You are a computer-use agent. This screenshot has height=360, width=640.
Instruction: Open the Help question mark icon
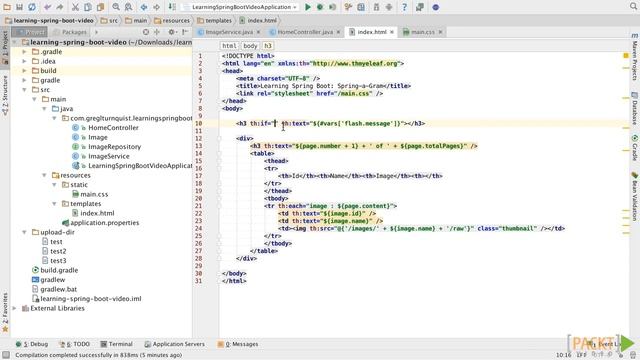404,7
